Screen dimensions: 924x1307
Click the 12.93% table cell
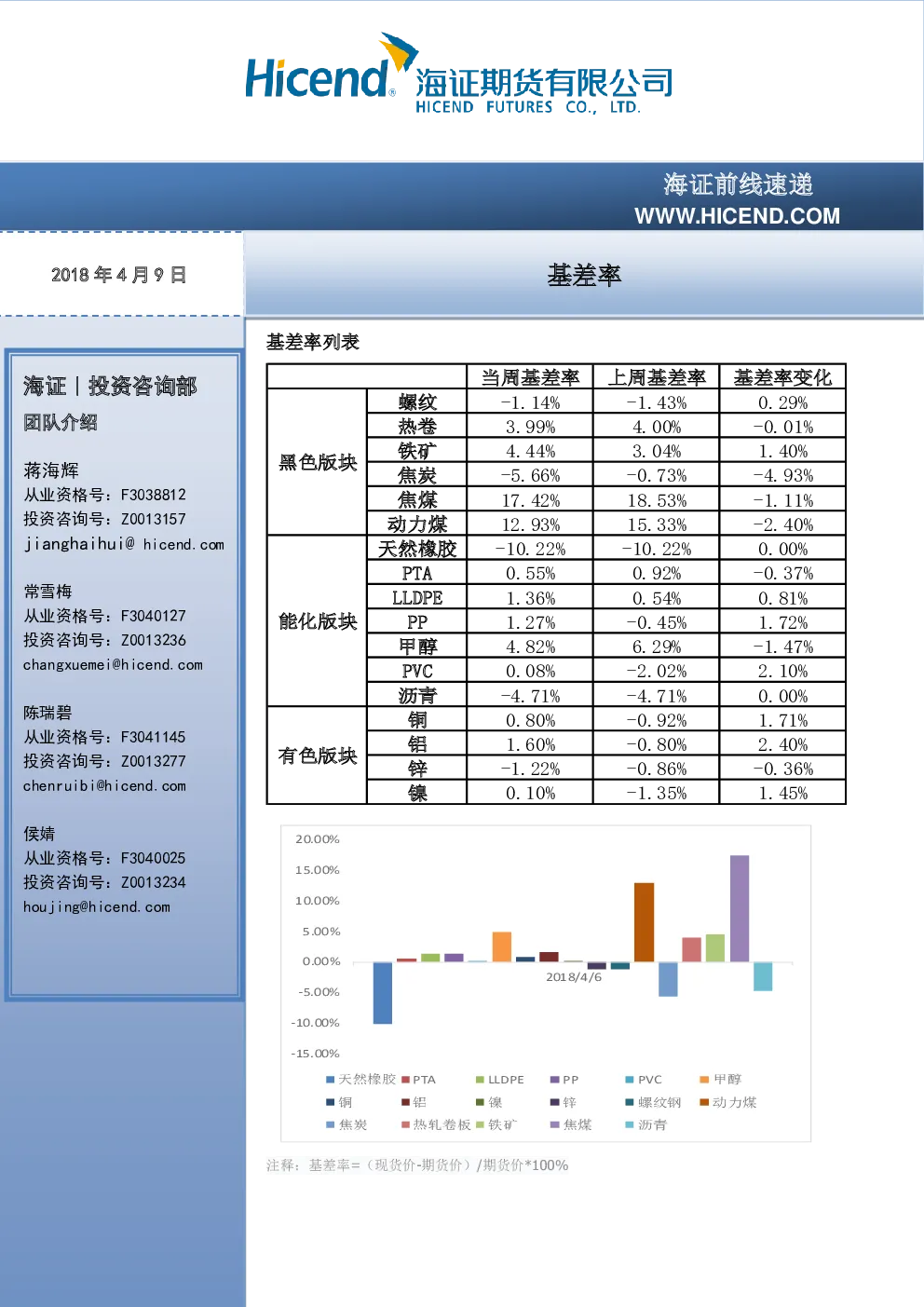pyautogui.click(x=530, y=524)
